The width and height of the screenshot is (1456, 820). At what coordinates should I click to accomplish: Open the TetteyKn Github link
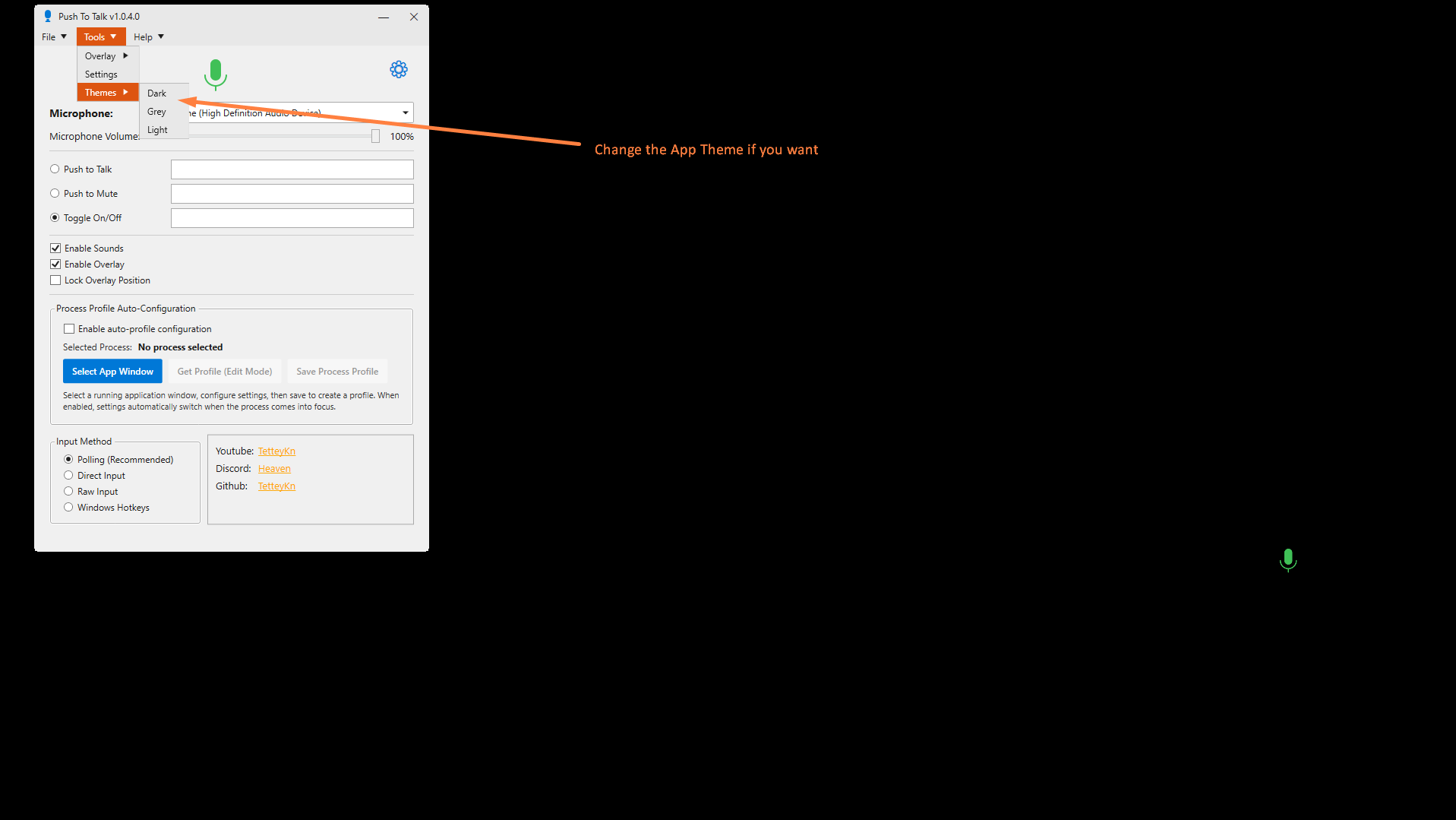276,486
